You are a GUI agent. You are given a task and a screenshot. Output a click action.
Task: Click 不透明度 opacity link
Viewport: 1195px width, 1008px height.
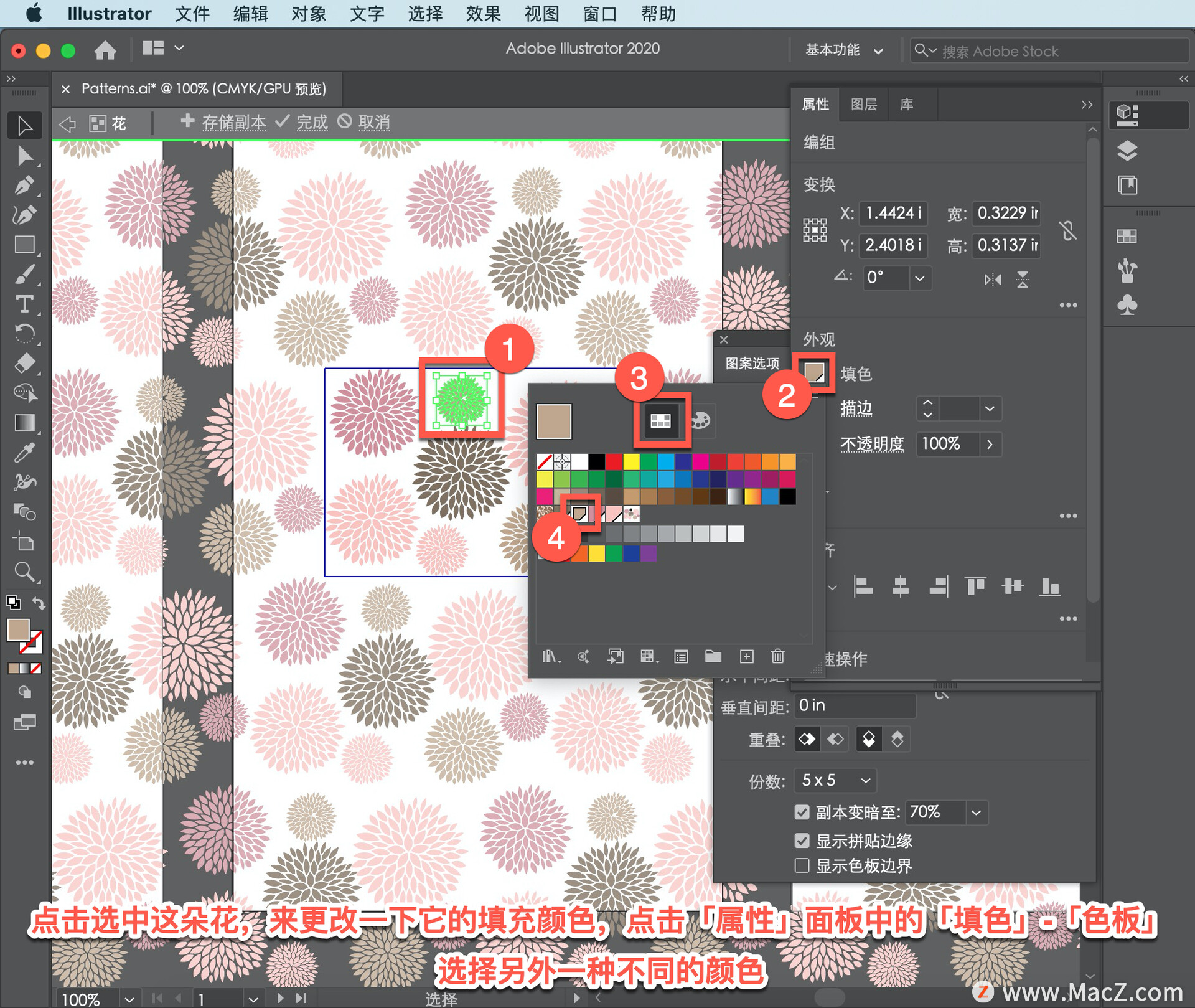872,444
